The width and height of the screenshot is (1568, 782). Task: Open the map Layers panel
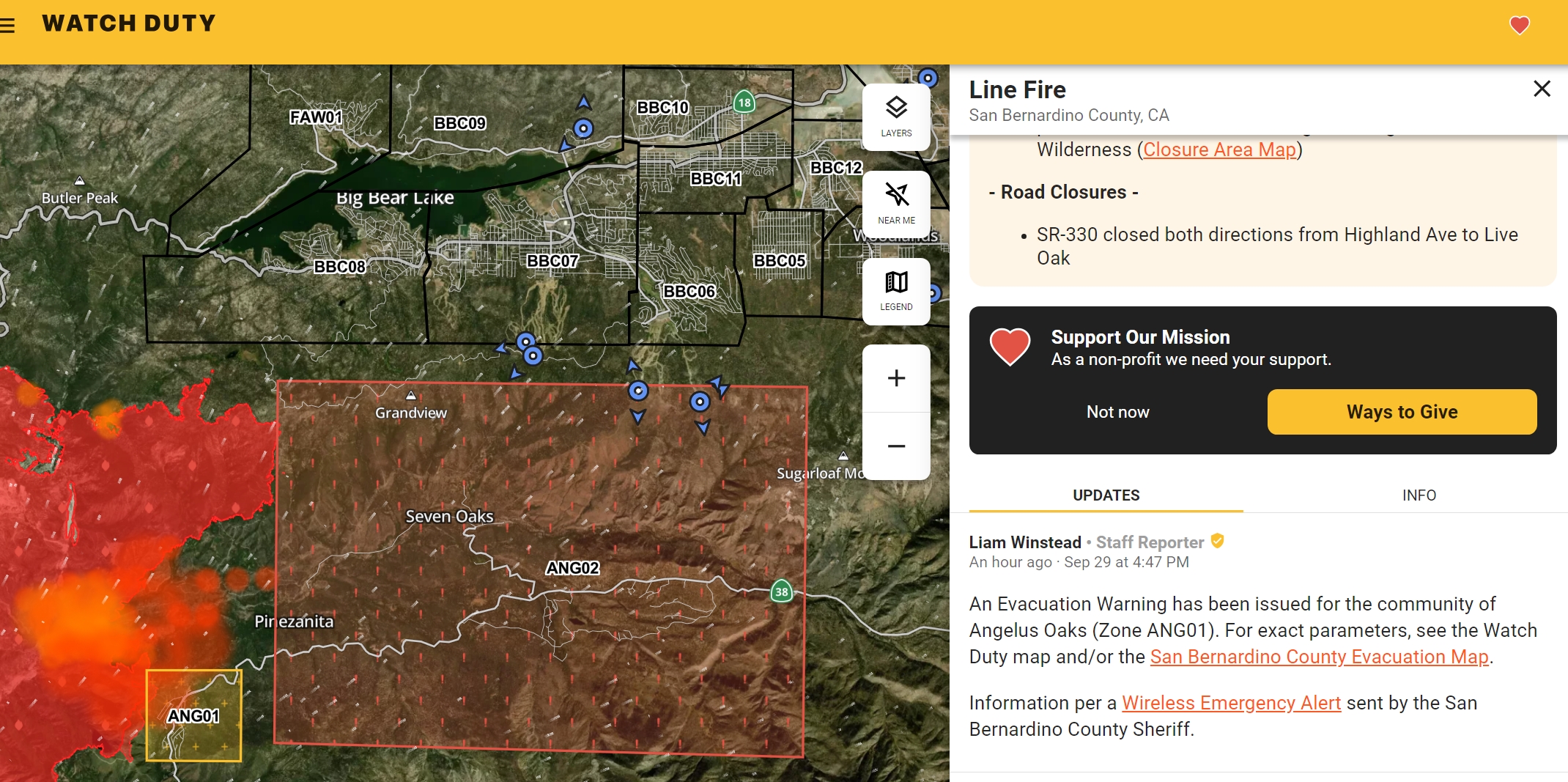[896, 117]
